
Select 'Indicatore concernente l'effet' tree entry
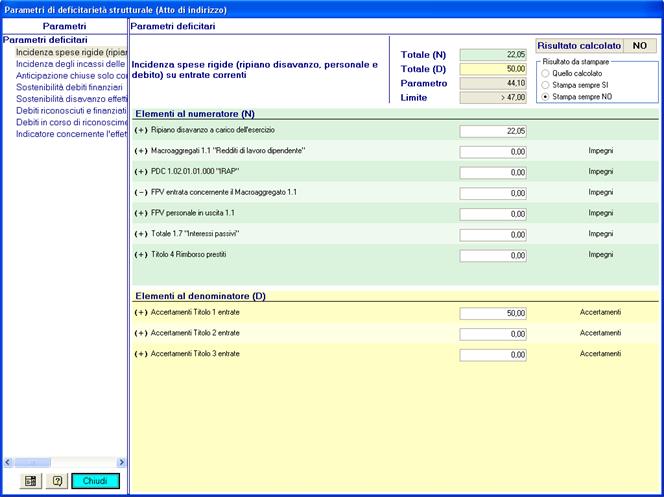pyautogui.click(x=70, y=135)
